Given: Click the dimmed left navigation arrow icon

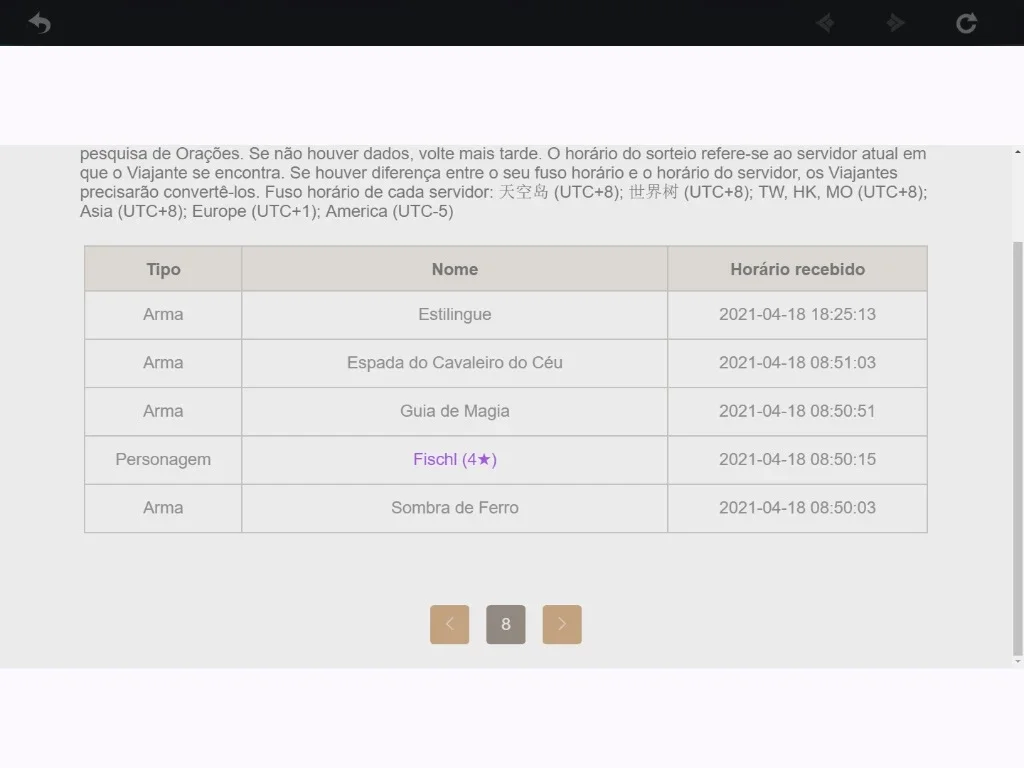Looking at the screenshot, I should 825,23.
